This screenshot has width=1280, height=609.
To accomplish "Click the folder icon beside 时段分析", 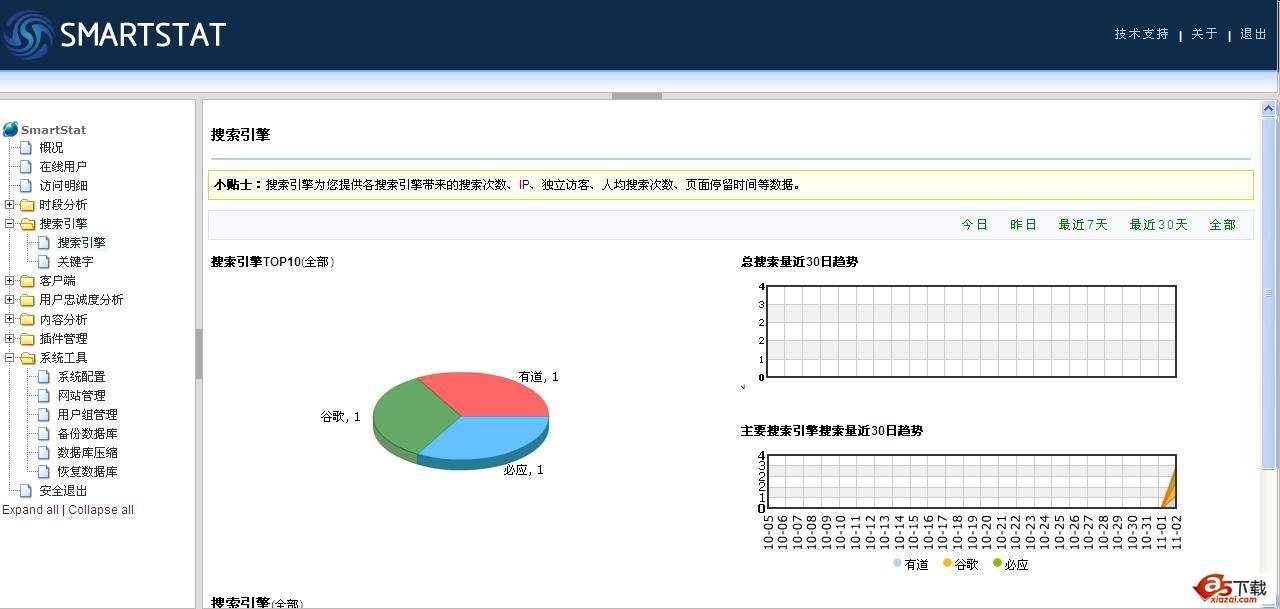I will (x=27, y=205).
